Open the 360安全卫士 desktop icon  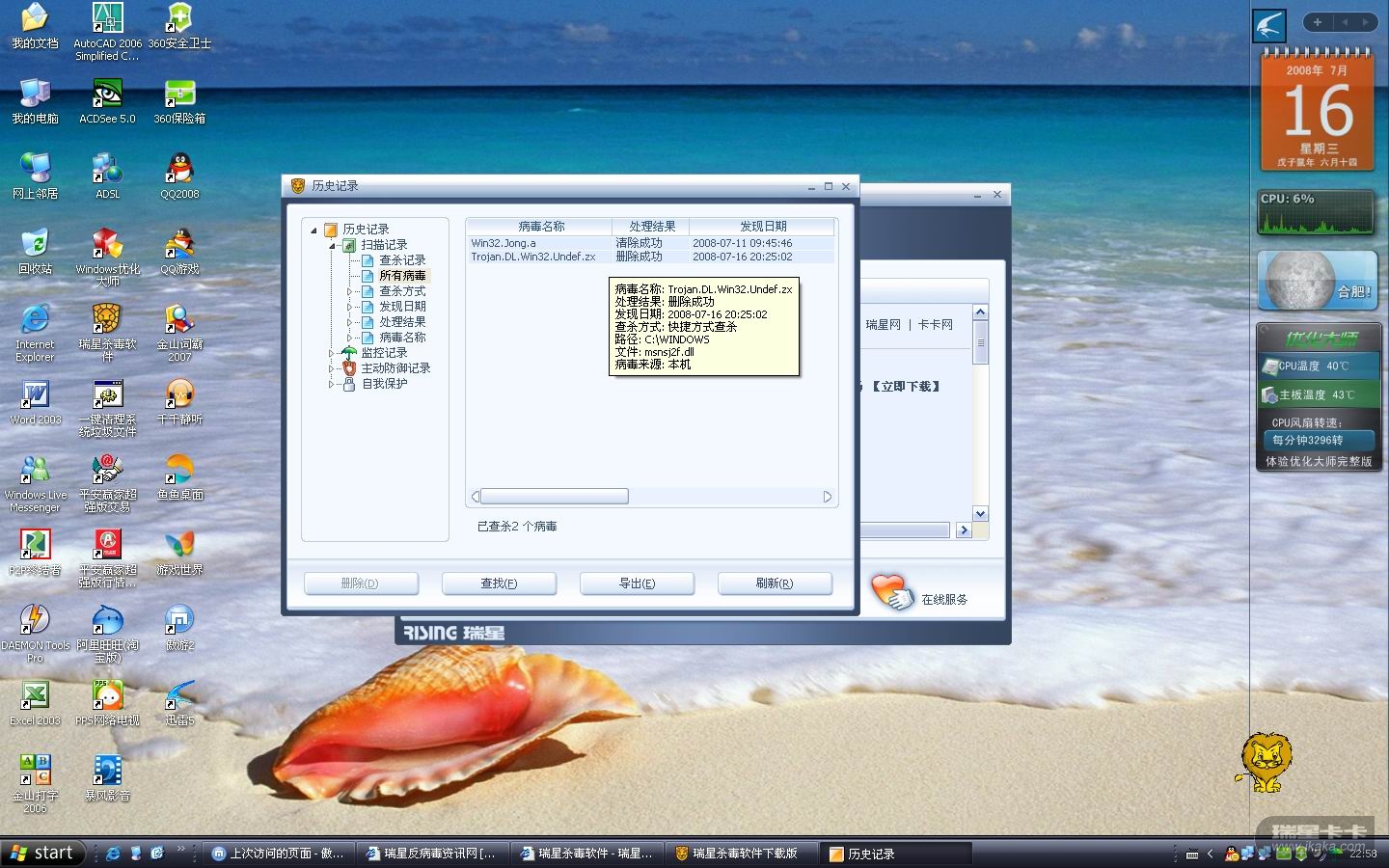click(179, 19)
